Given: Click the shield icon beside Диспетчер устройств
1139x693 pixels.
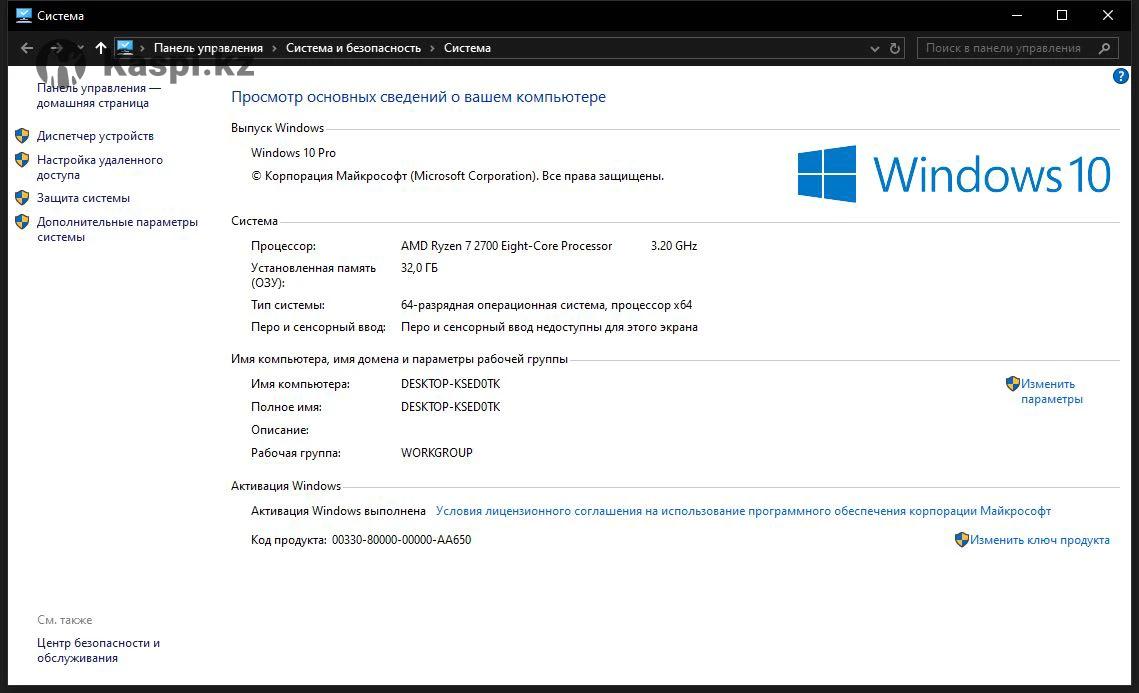Looking at the screenshot, I should pyautogui.click(x=22, y=136).
